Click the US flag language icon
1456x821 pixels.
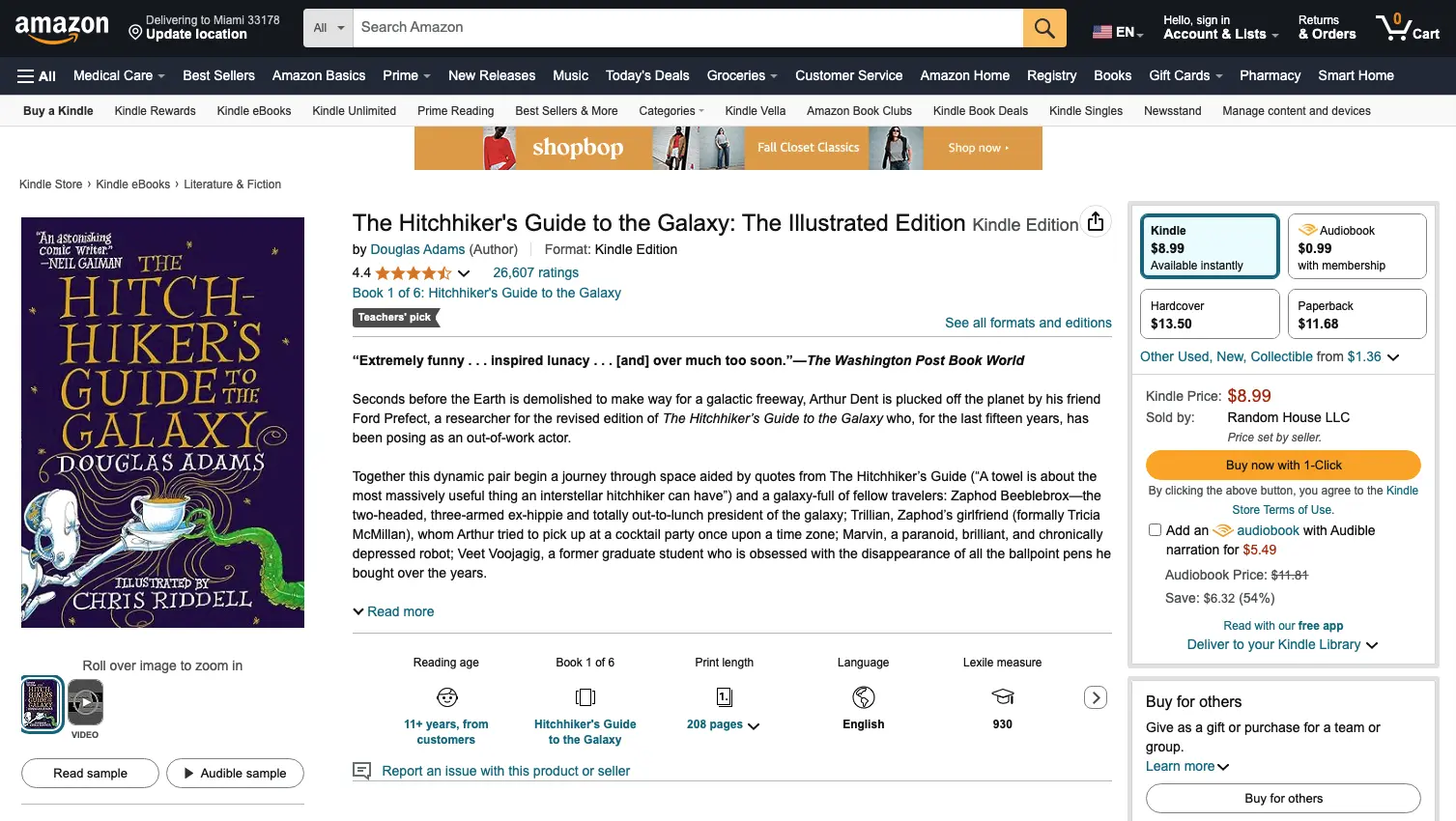[1101, 30]
